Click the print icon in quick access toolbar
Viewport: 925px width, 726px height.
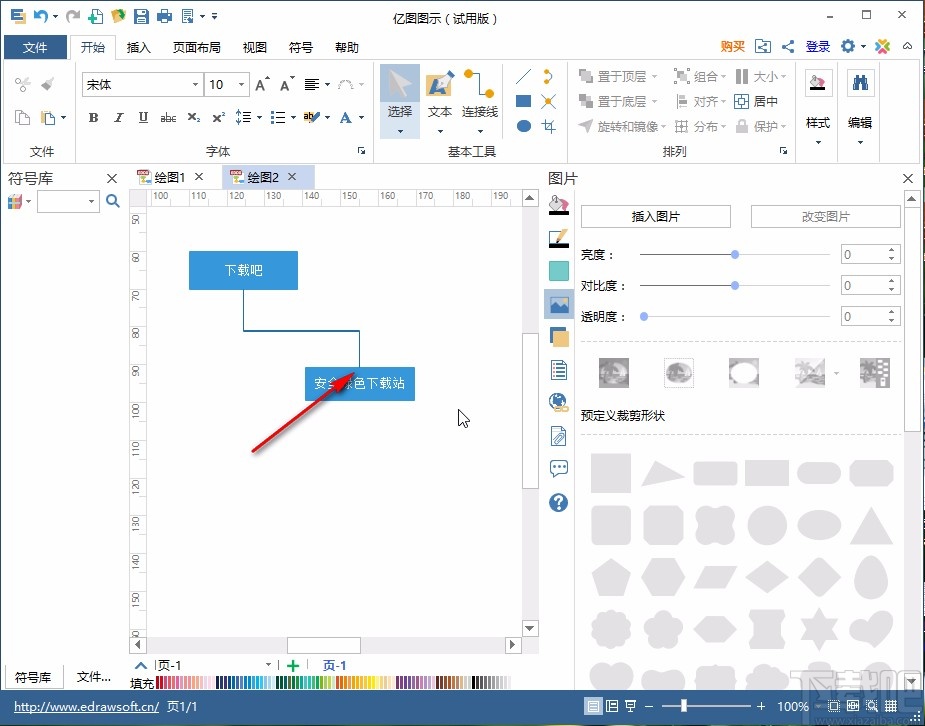pos(164,16)
